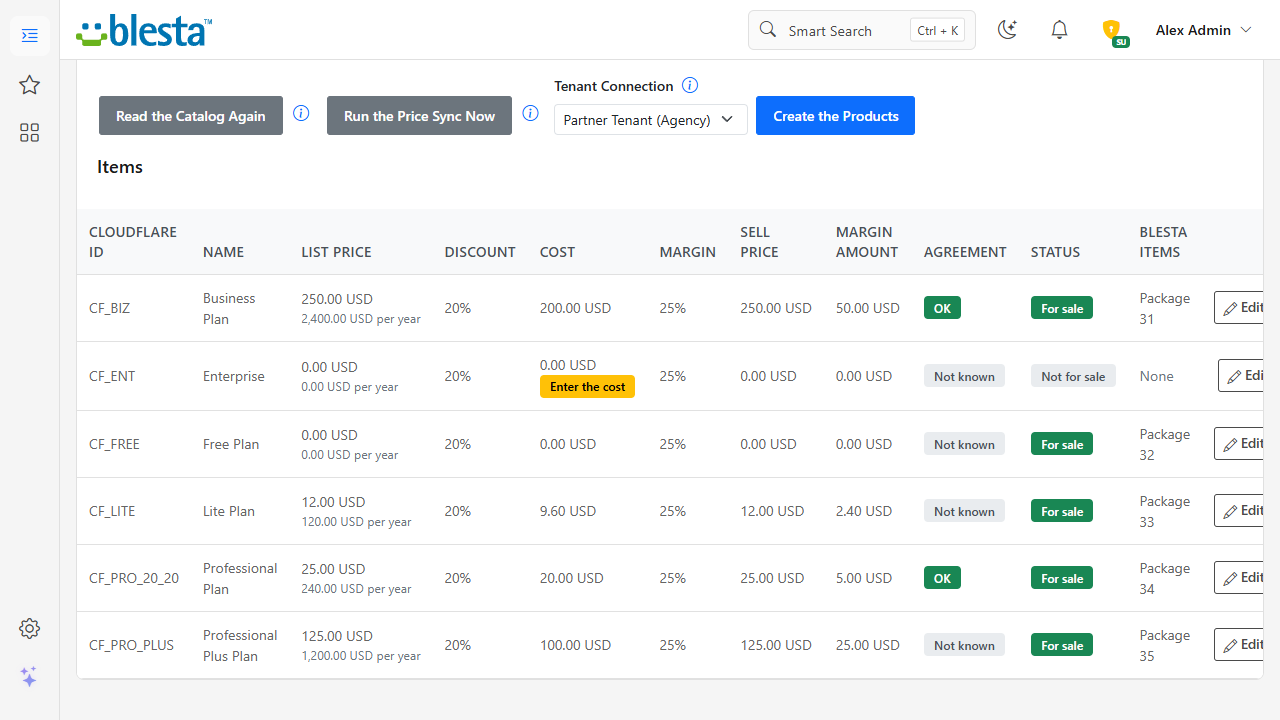The image size is (1280, 720).
Task: Run the Price Sync Now
Action: pos(420,116)
